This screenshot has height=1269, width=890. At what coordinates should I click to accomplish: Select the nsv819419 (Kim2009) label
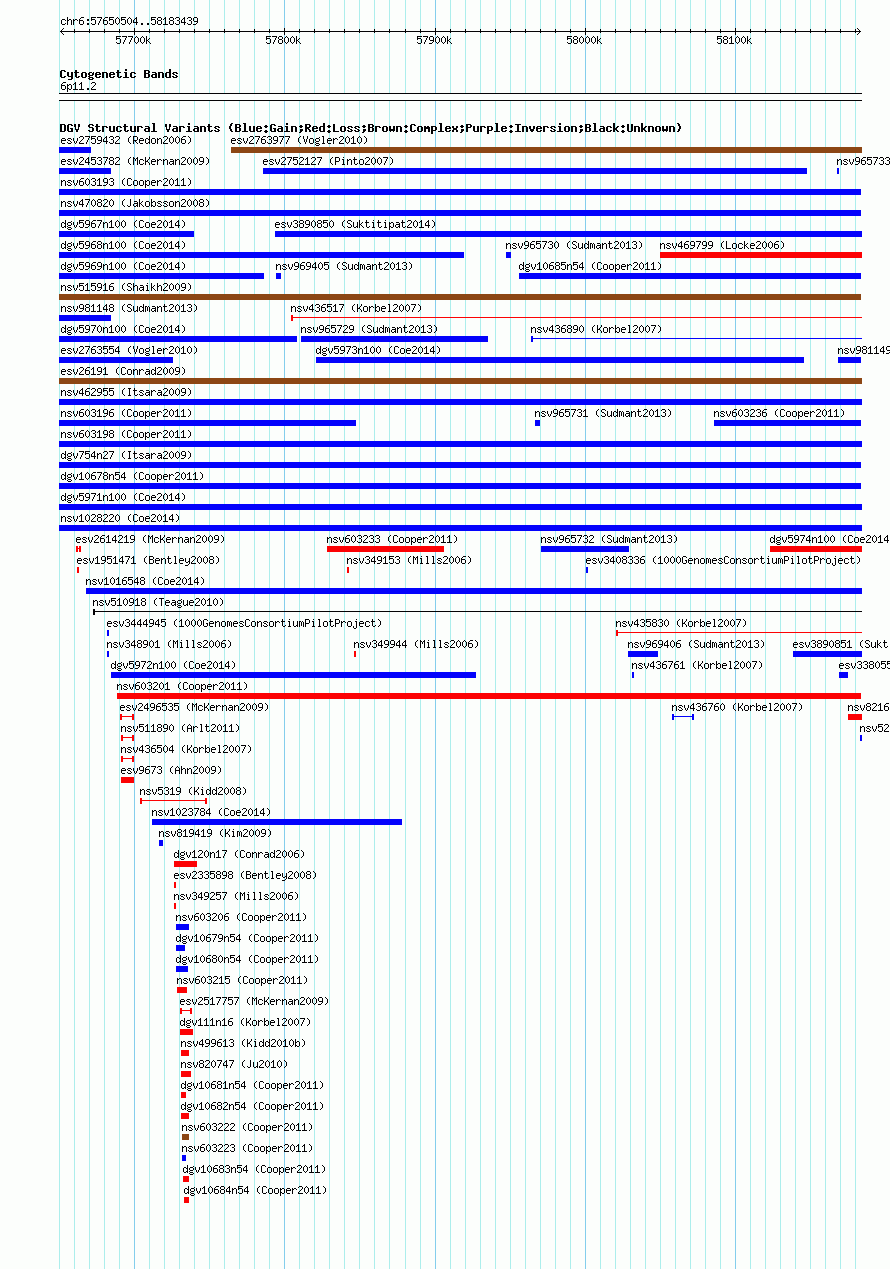point(215,833)
